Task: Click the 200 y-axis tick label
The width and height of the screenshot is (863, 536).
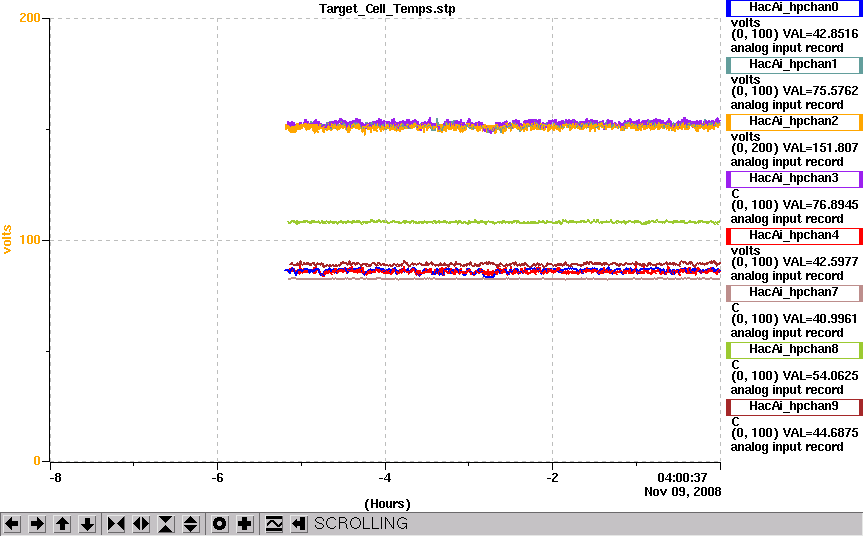Action: click(30, 18)
